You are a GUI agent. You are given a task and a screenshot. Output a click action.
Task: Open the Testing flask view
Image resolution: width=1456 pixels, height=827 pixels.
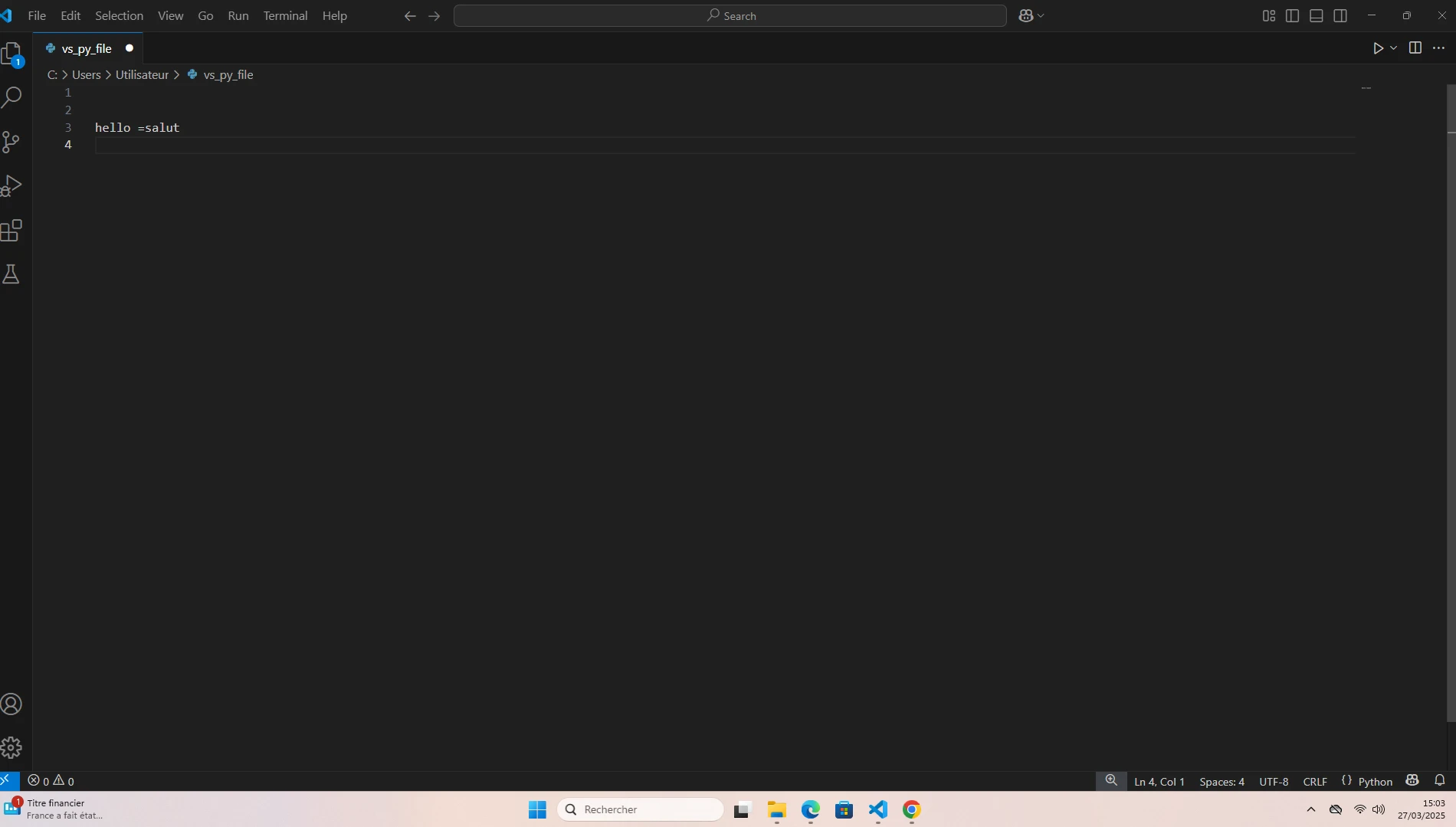11,274
